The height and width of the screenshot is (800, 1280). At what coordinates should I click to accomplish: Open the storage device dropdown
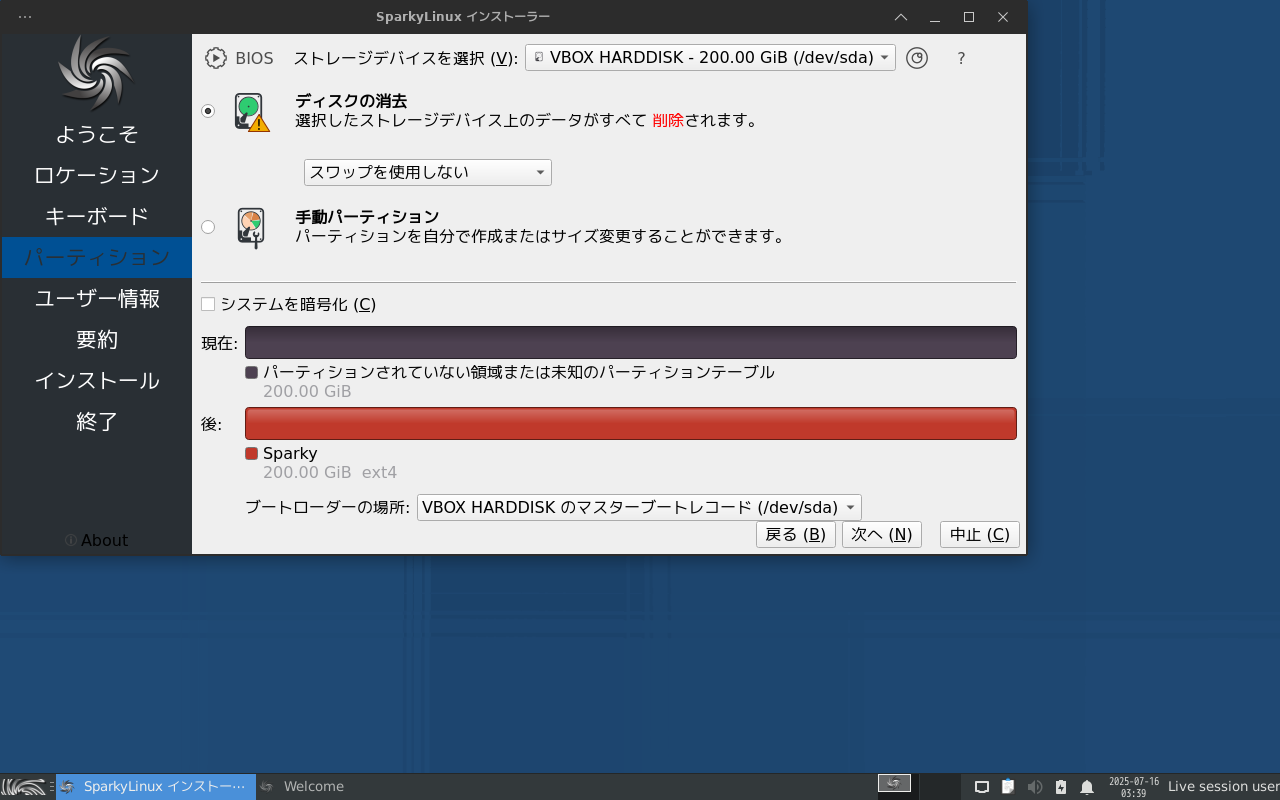[710, 58]
